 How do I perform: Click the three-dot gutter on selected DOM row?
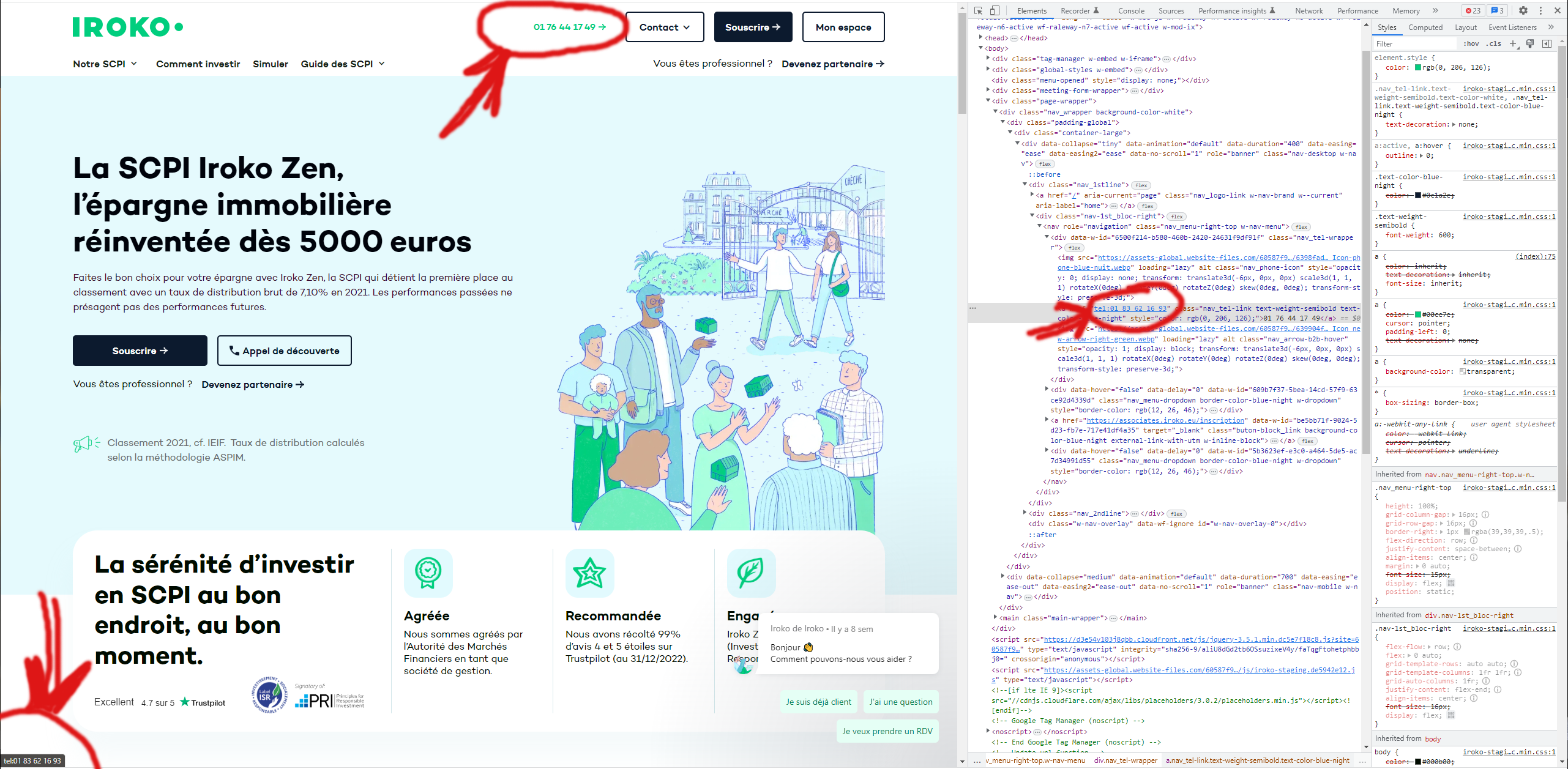pos(973,308)
